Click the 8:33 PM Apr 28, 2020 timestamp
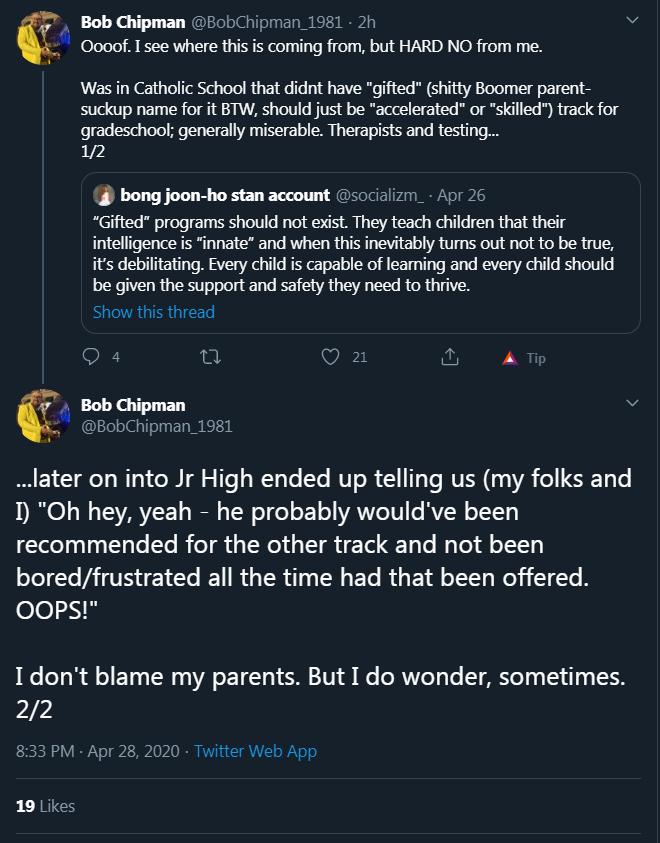660x843 pixels. tap(98, 751)
